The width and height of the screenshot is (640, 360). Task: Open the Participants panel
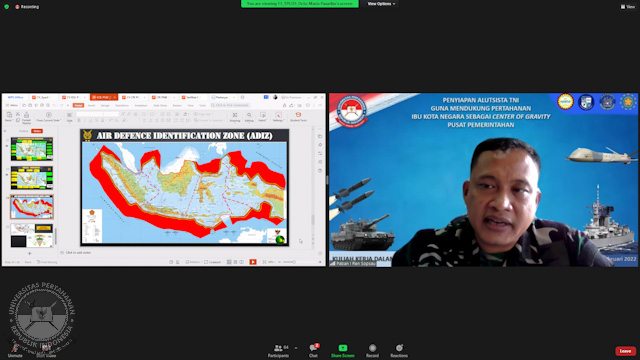[x=278, y=350]
